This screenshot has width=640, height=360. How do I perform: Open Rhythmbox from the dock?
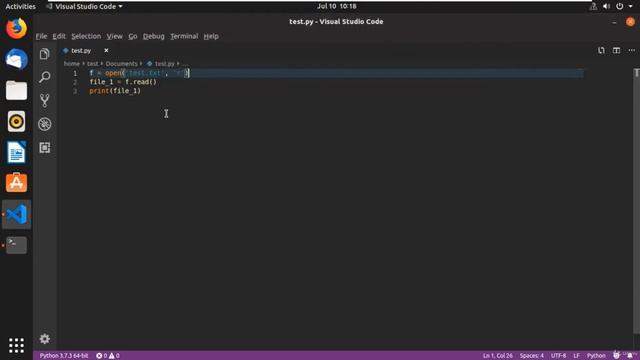point(16,121)
